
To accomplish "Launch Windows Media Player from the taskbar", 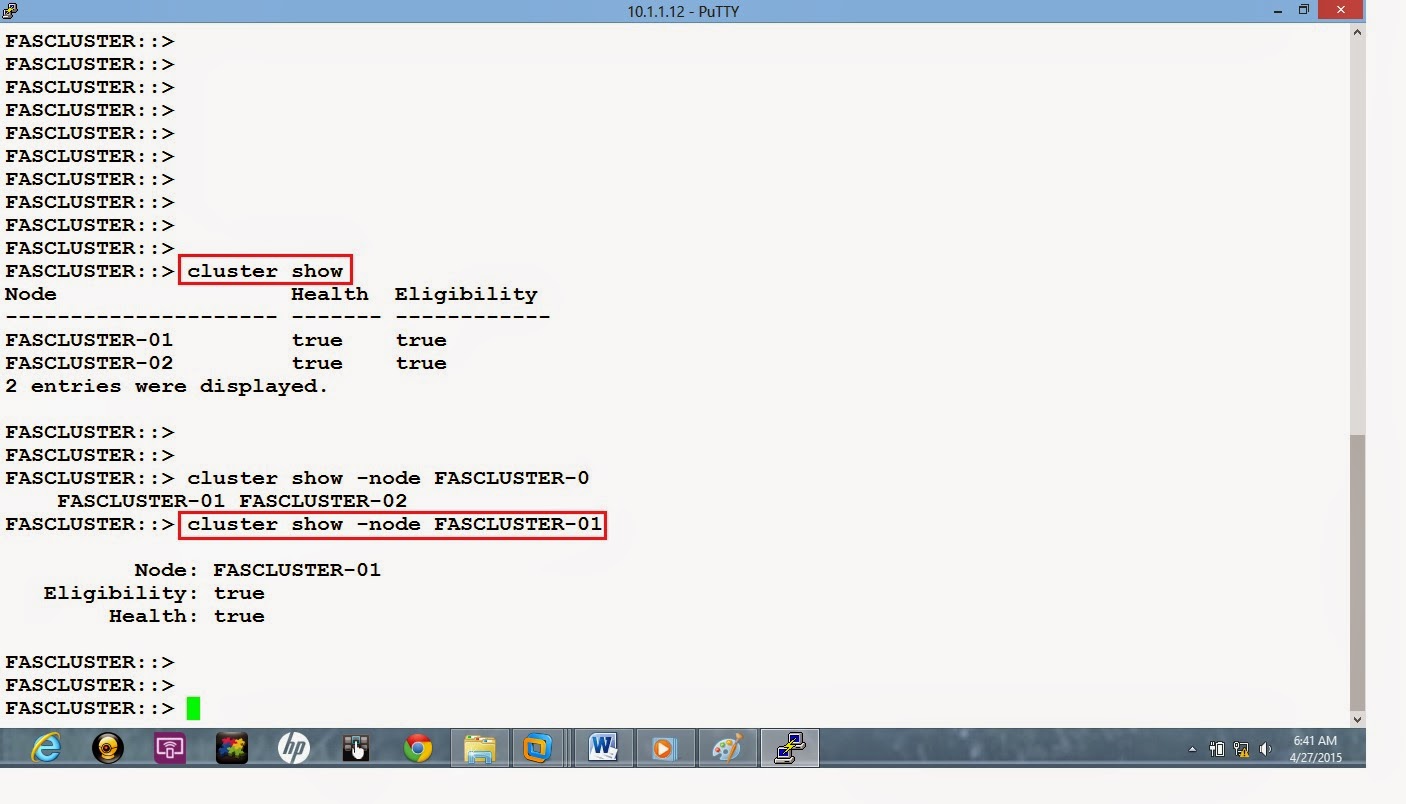I will pos(665,747).
